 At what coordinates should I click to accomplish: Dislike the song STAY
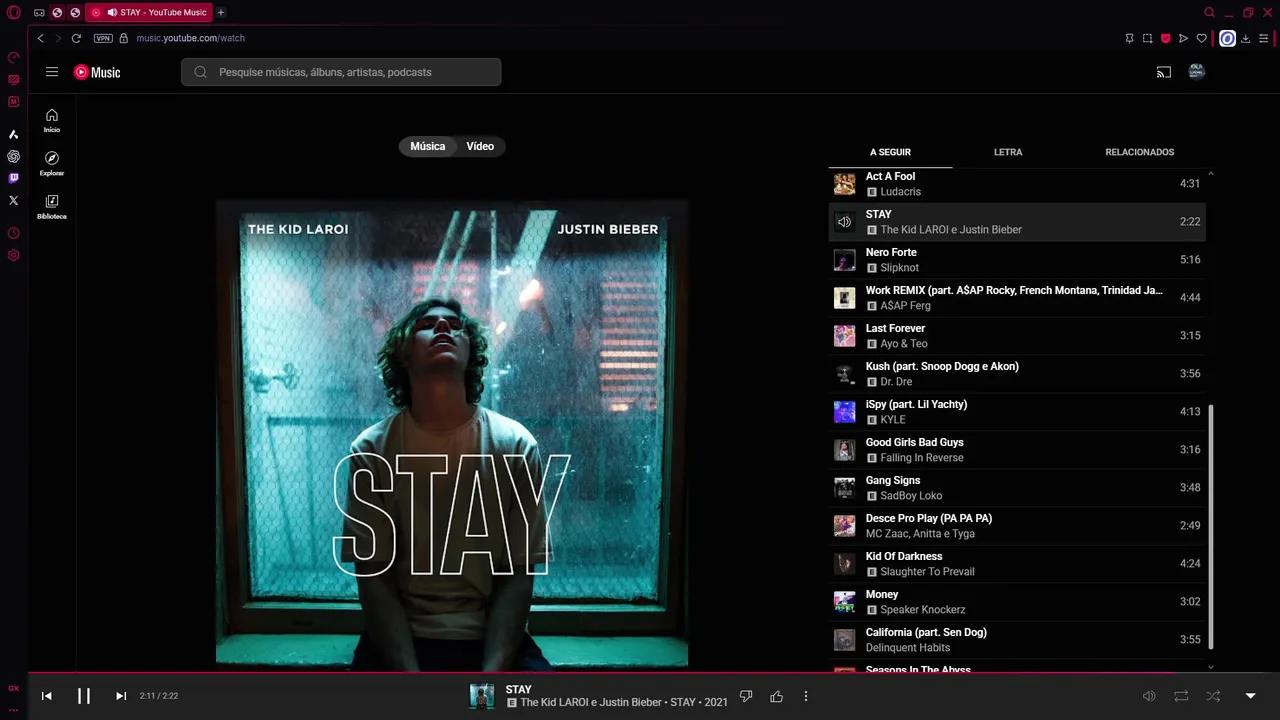click(746, 696)
